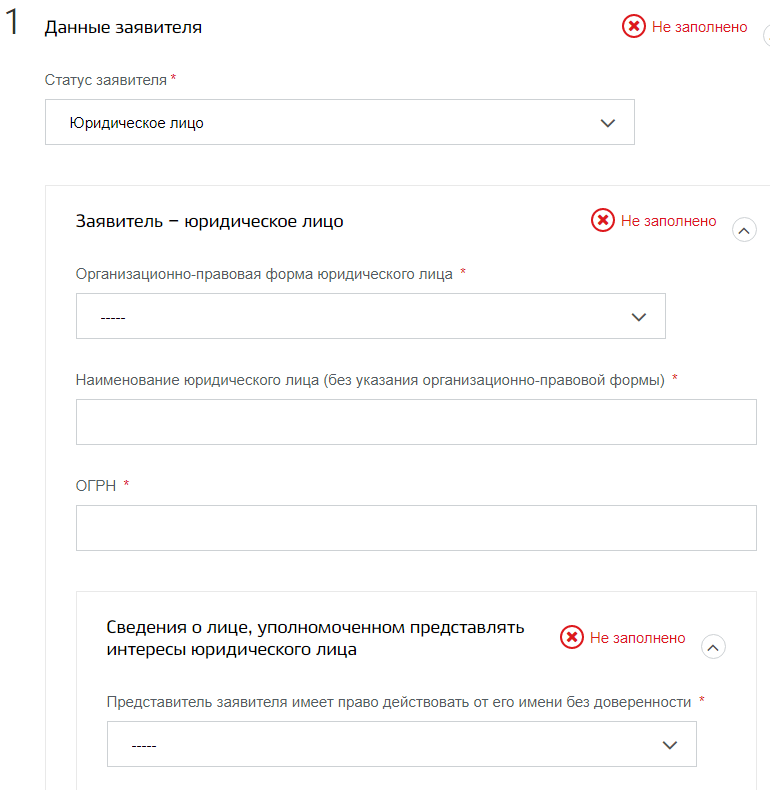Collapse Сведения о лице, уполномоченном section

tap(713, 647)
